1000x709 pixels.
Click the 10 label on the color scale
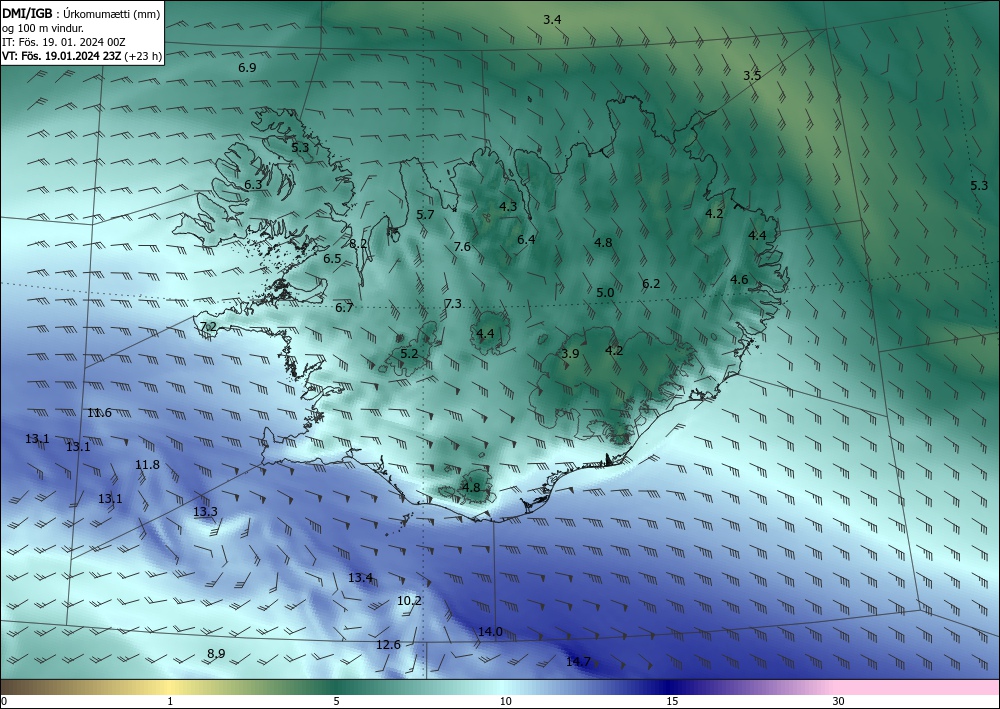[x=505, y=701]
